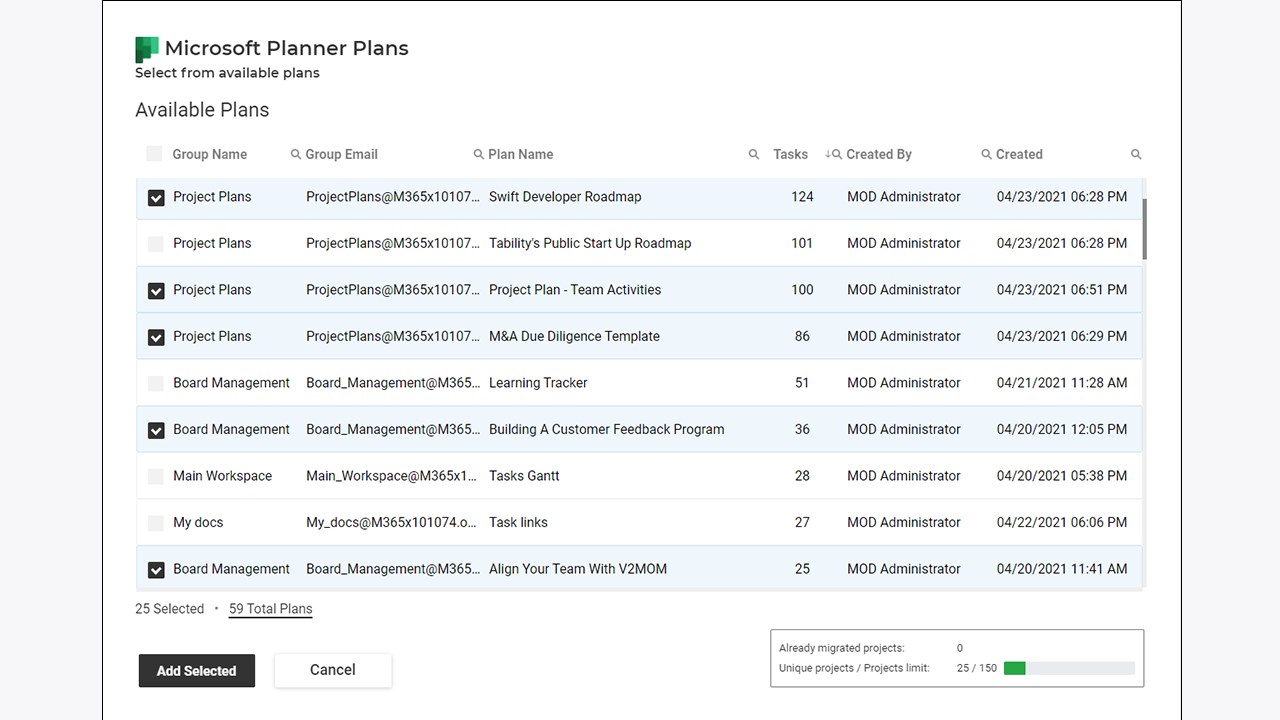Click created date 04/22/2021 06:06 PM
Screen dimensions: 1280x720
1062,522
